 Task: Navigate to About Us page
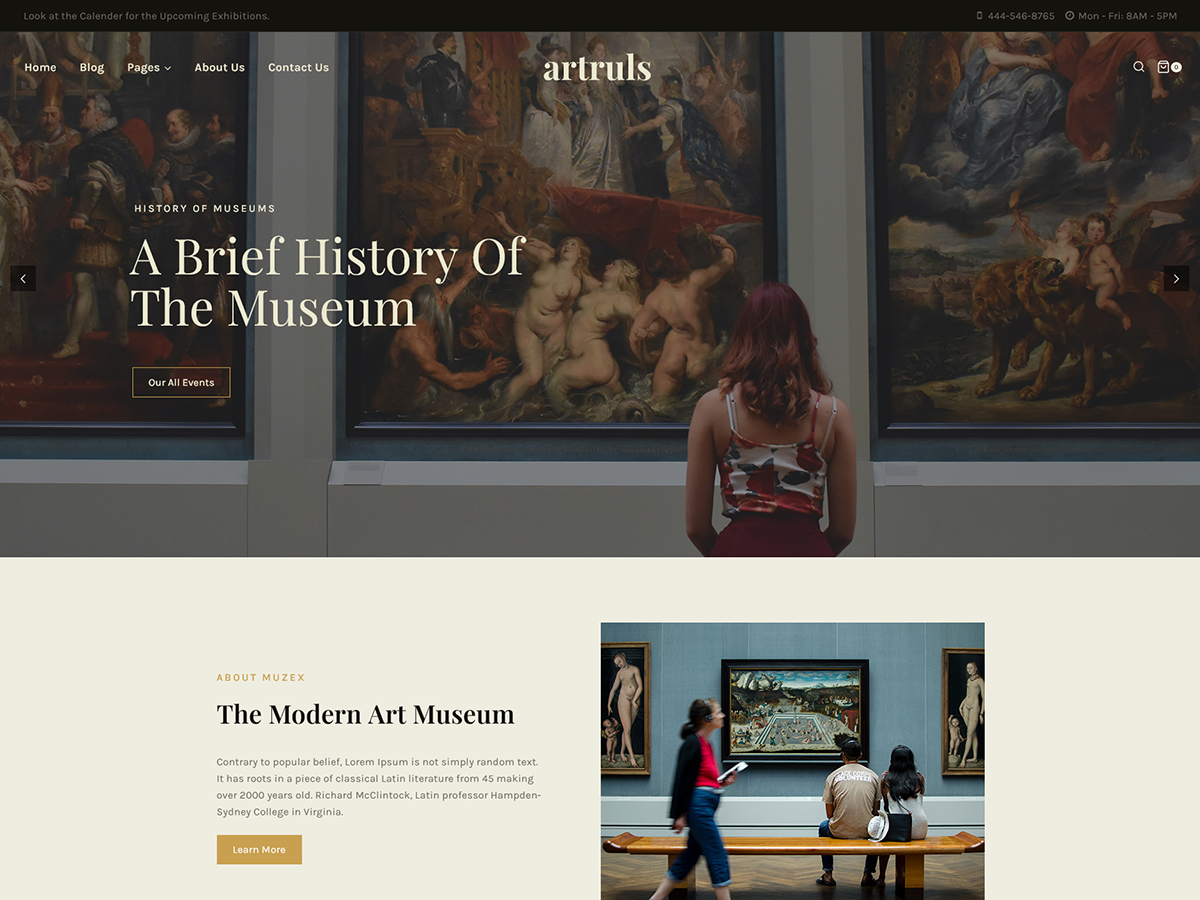219,68
